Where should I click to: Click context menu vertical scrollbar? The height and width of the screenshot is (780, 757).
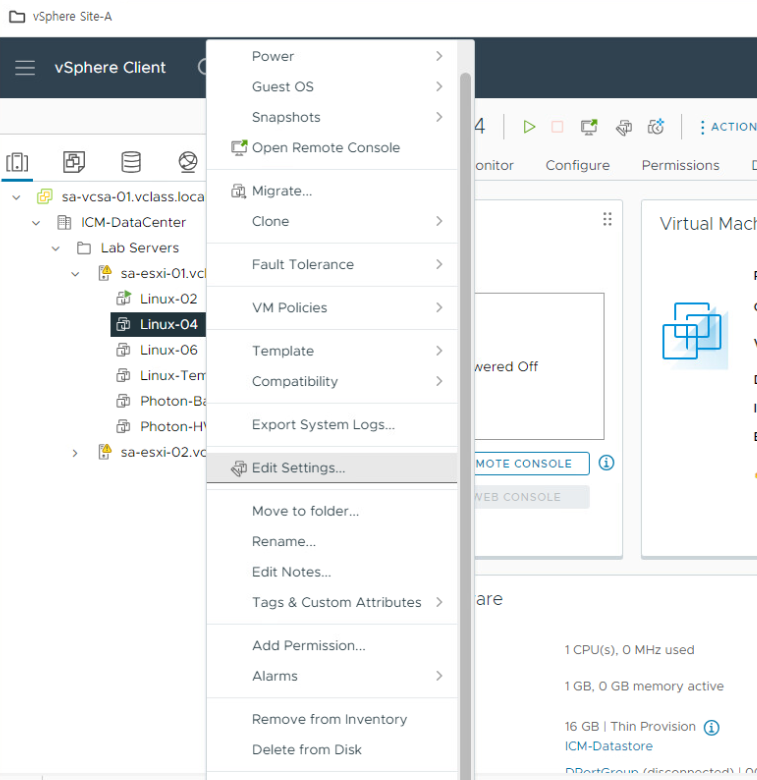466,426
